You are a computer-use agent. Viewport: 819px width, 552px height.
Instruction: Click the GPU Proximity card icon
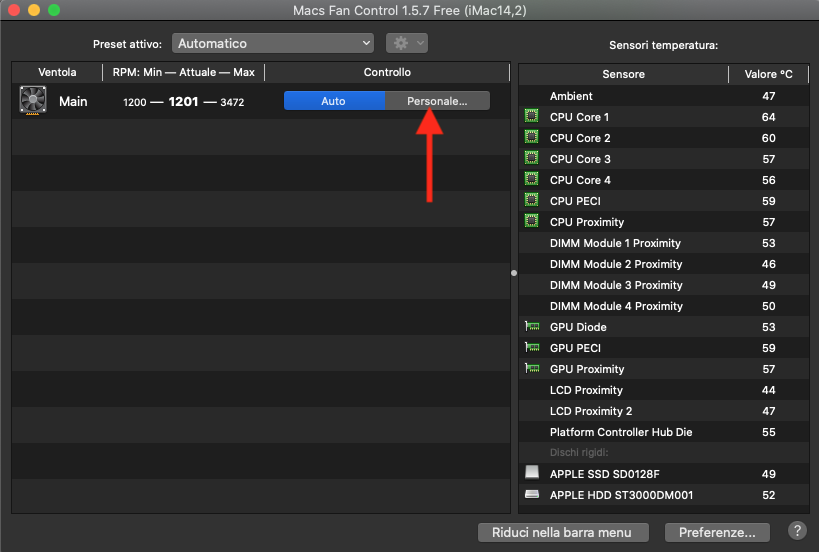[x=532, y=369]
